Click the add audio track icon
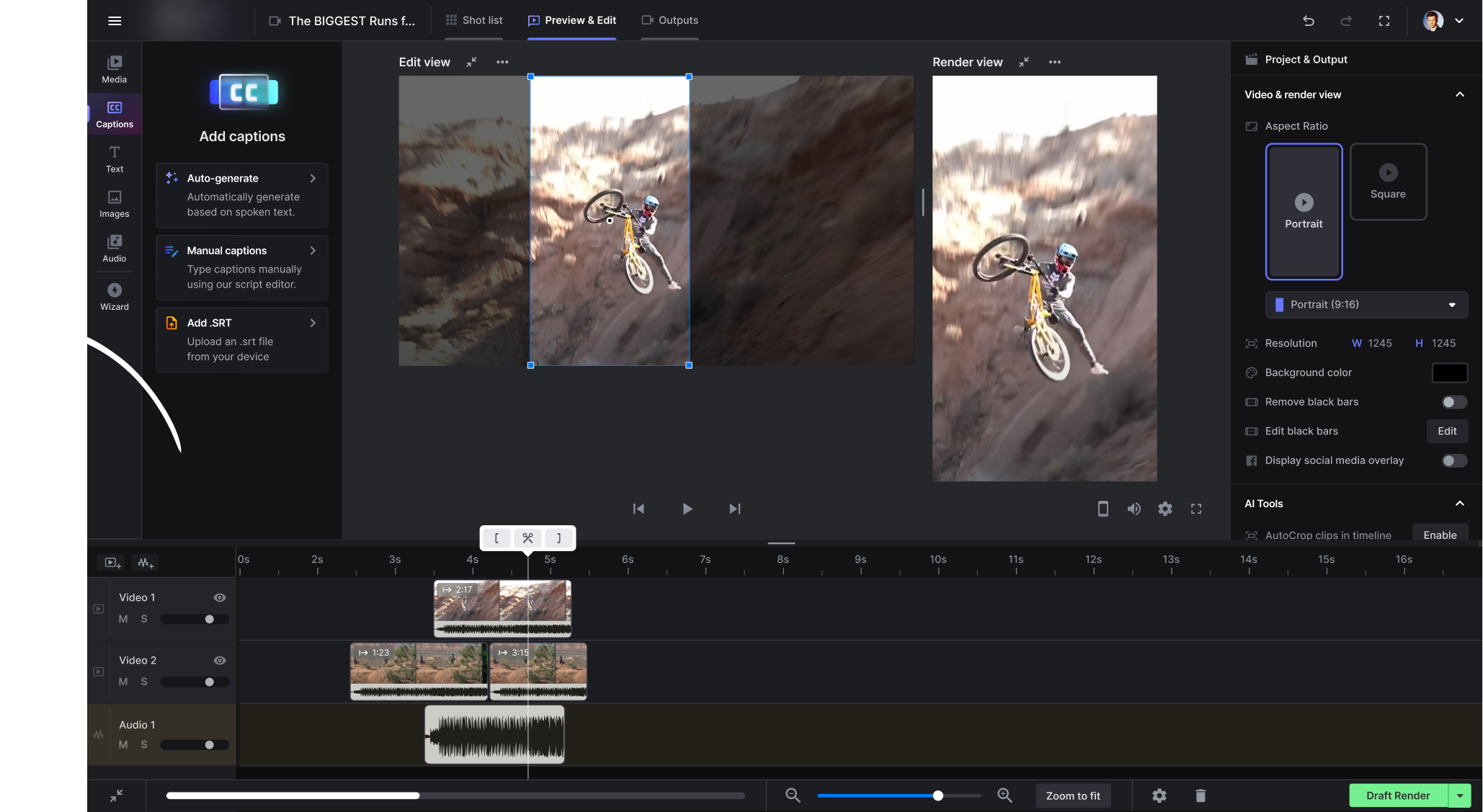Image resolution: width=1483 pixels, height=812 pixels. click(x=146, y=563)
